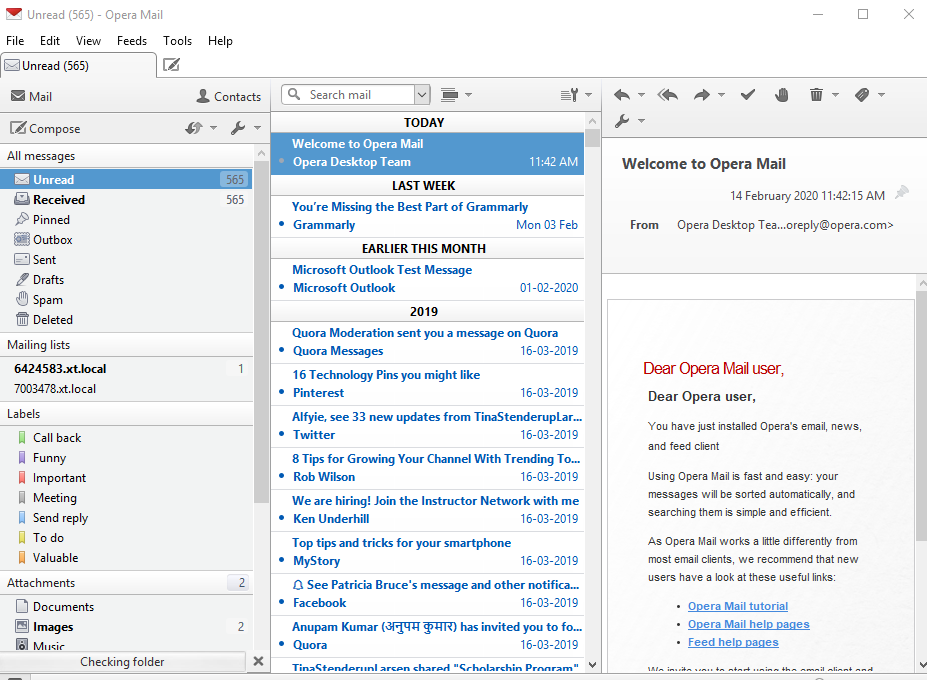Screen dimensions: 927x680
Task: Open the Drafts folder
Action: tap(127, 280)
